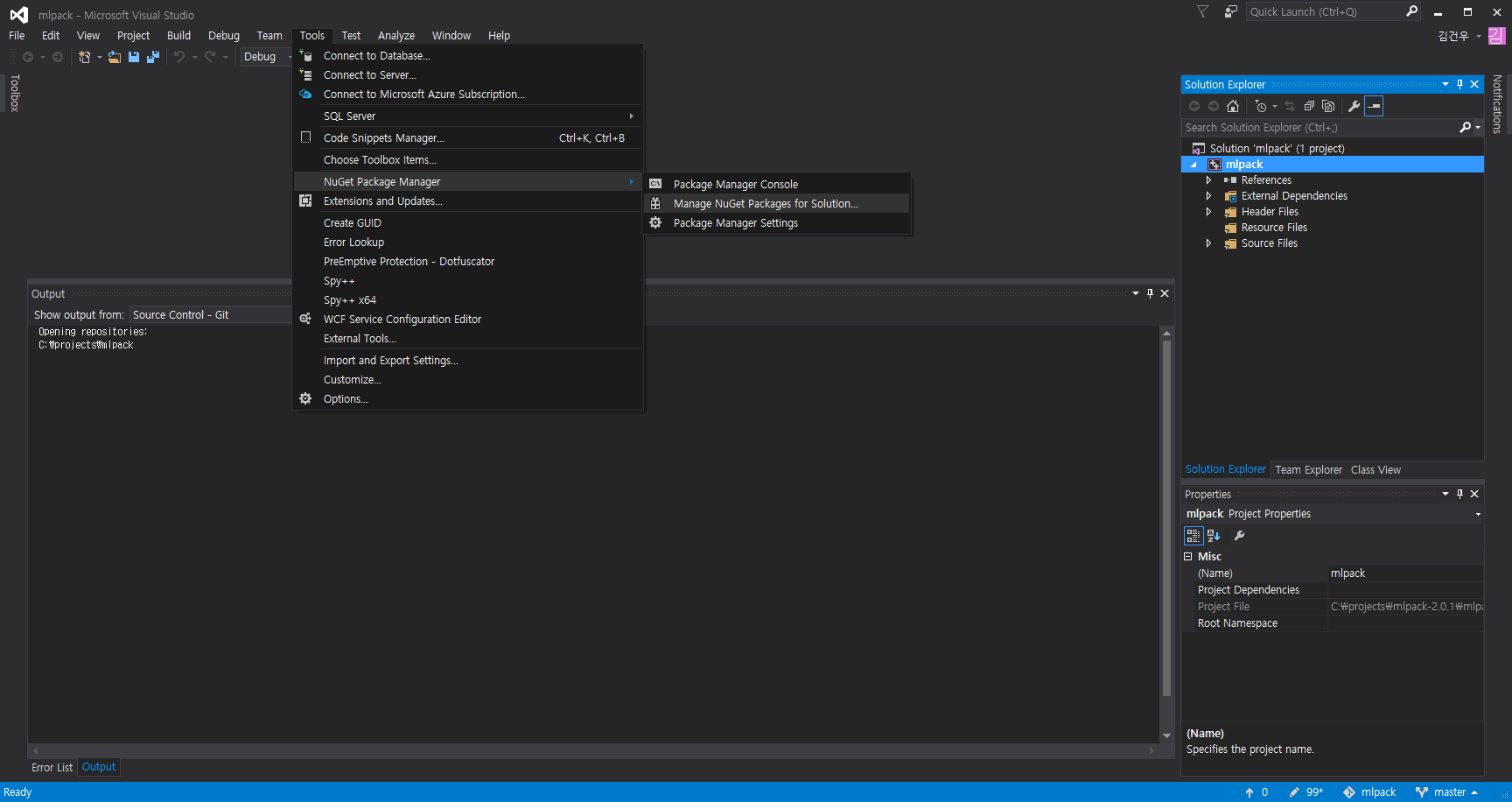
Task: Open the Show output from dropdown
Action: tap(210, 315)
